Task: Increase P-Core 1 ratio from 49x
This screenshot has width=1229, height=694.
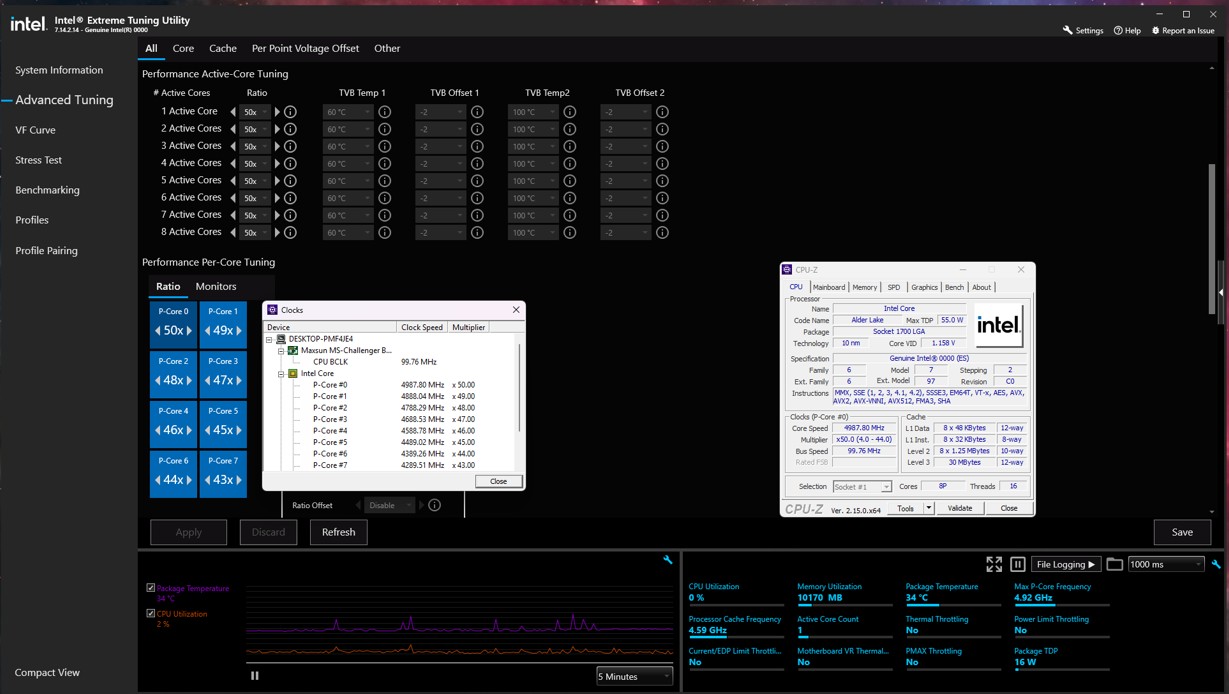Action: point(239,330)
